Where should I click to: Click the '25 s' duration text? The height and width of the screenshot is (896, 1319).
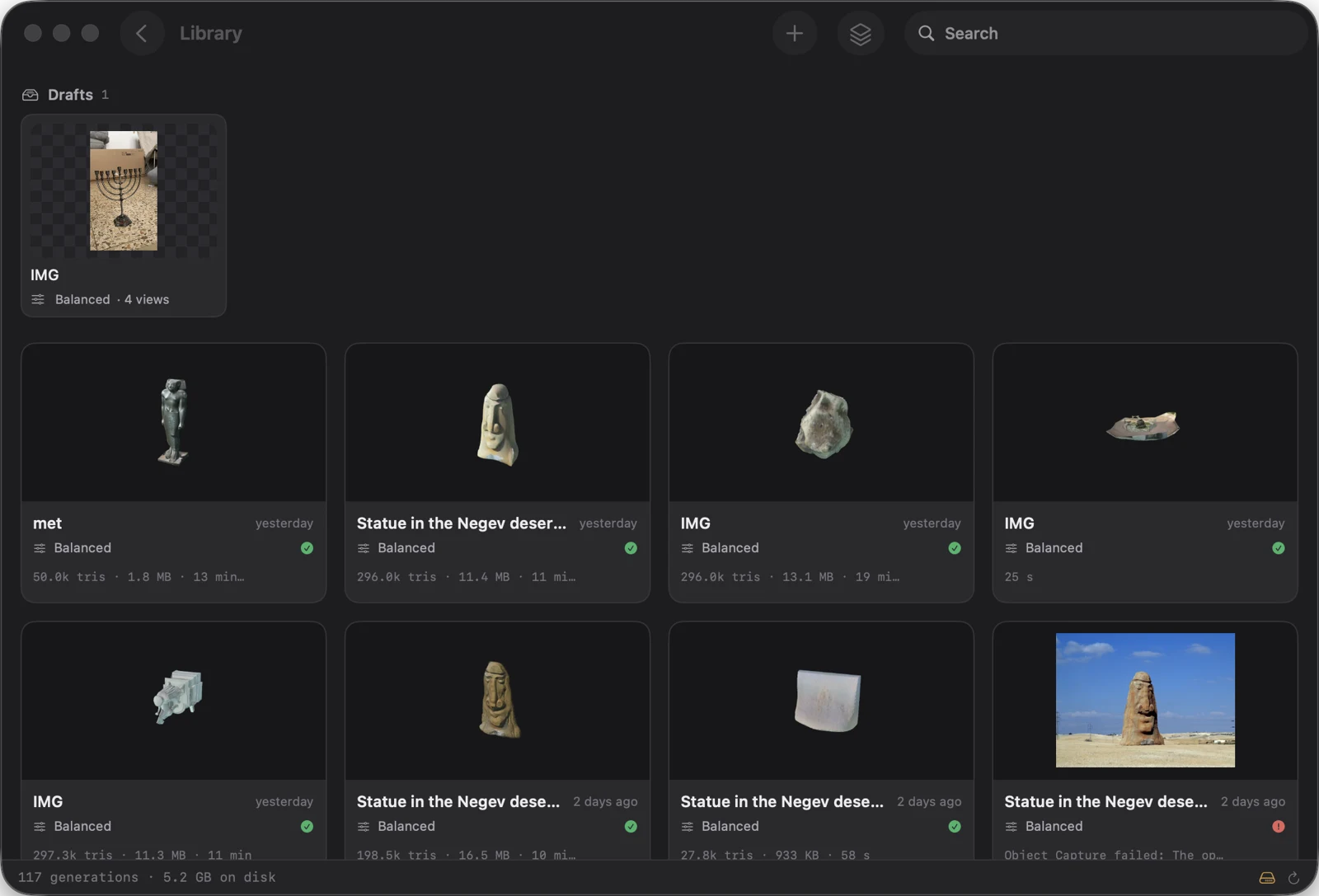tap(1019, 577)
